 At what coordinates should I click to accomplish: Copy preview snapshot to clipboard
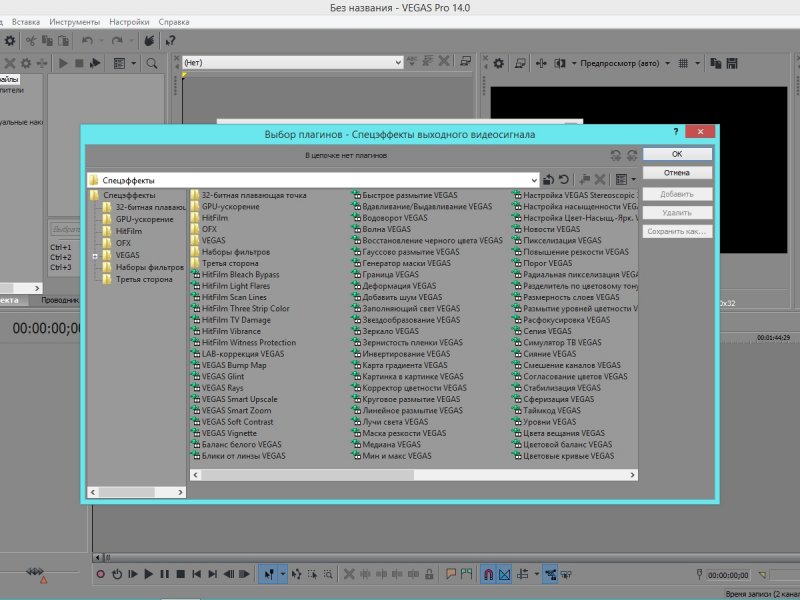click(716, 63)
